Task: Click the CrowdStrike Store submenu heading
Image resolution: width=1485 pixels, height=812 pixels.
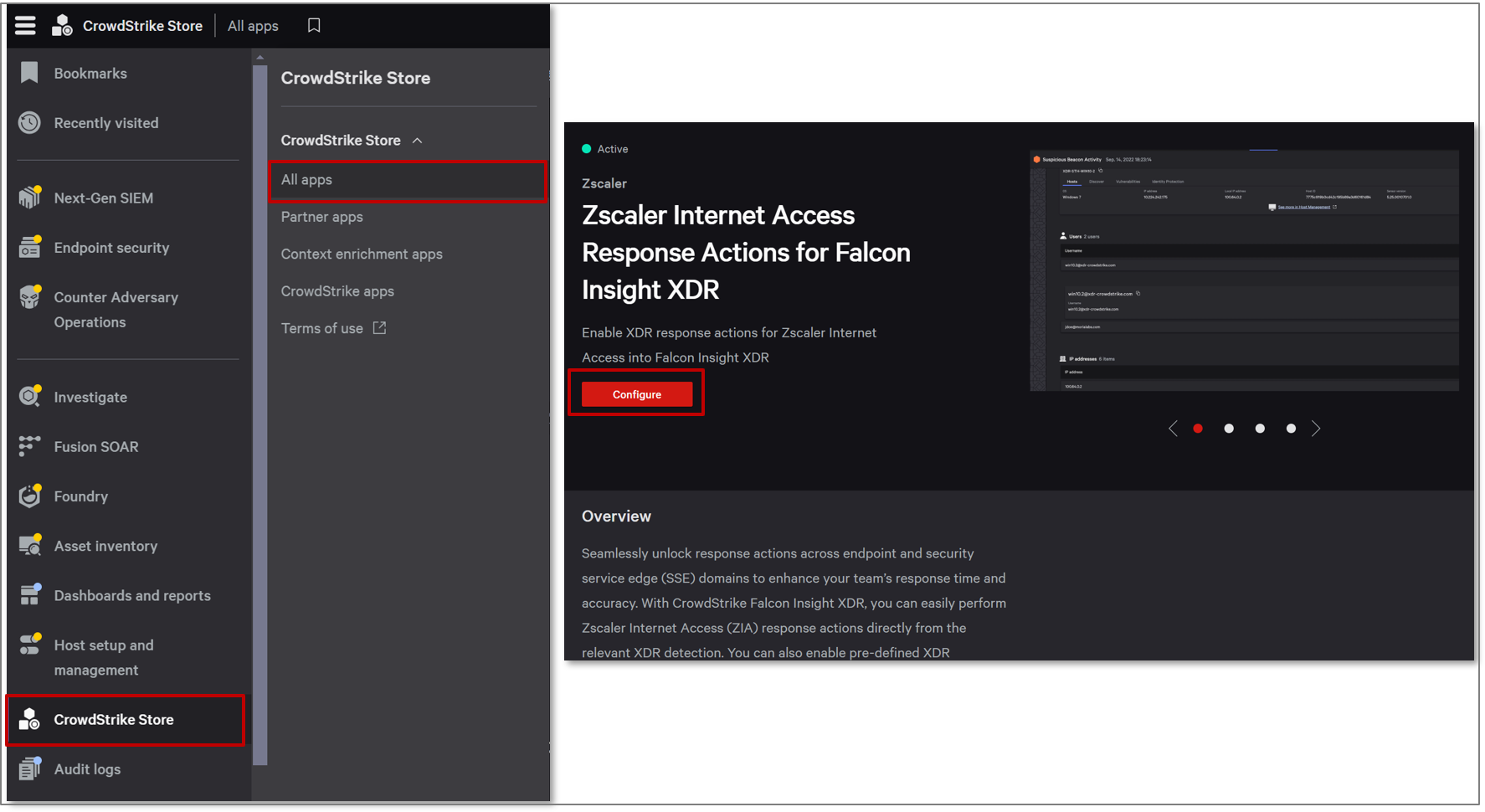Action: click(x=356, y=78)
